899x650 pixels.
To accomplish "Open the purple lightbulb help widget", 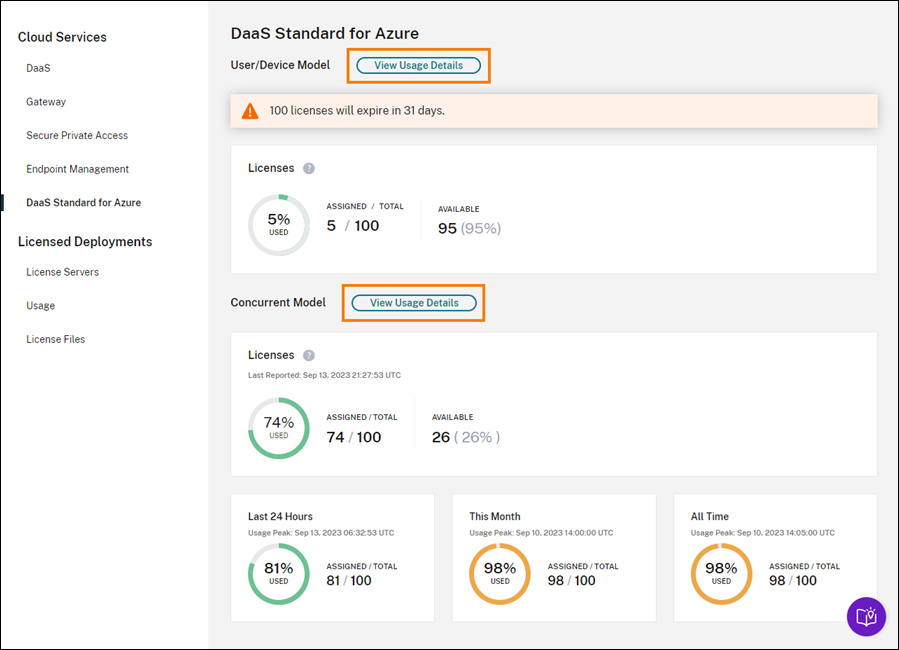I will pyautogui.click(x=866, y=616).
